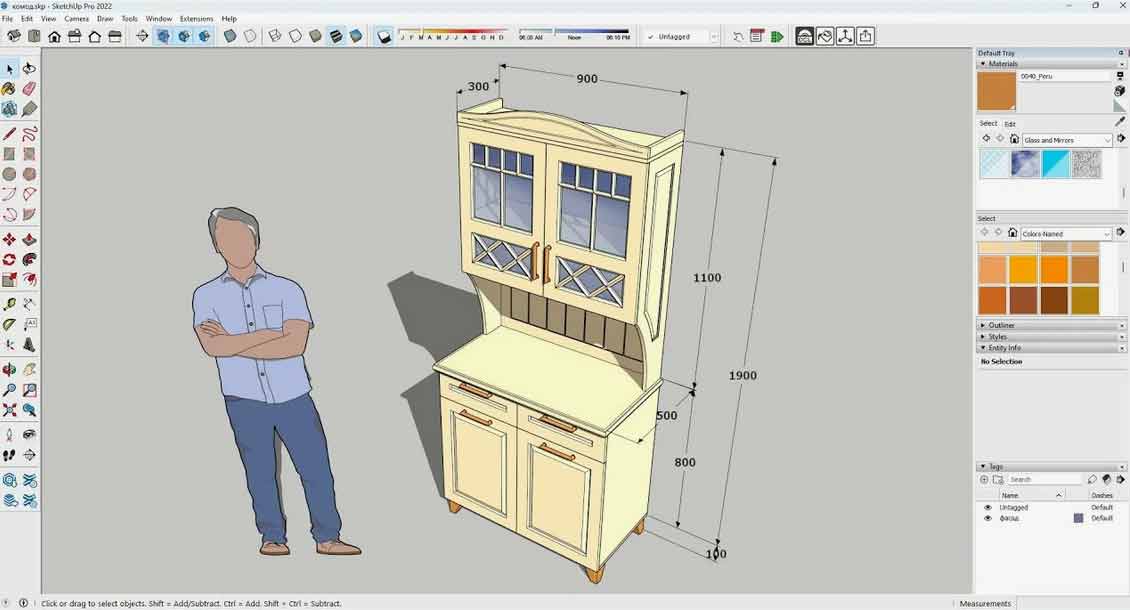Click the Zoom Extents tool
The width and height of the screenshot is (1130, 610).
pyautogui.click(x=9, y=410)
